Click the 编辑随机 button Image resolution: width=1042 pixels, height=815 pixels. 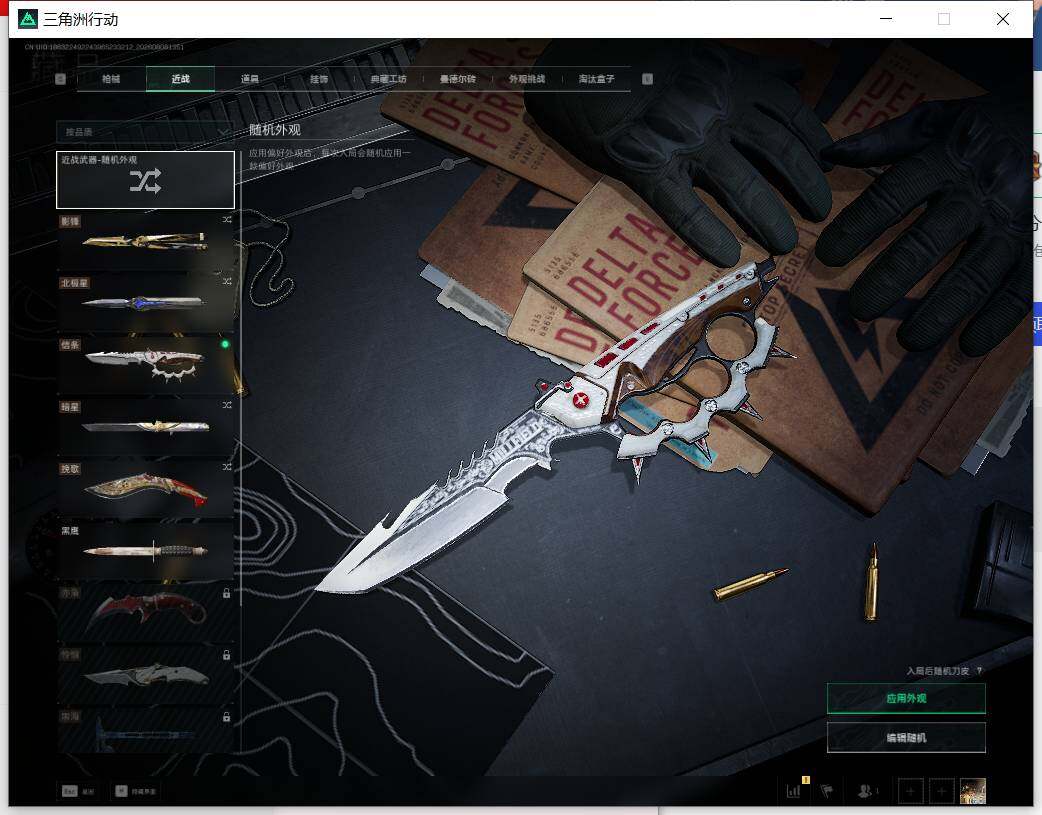coord(906,737)
